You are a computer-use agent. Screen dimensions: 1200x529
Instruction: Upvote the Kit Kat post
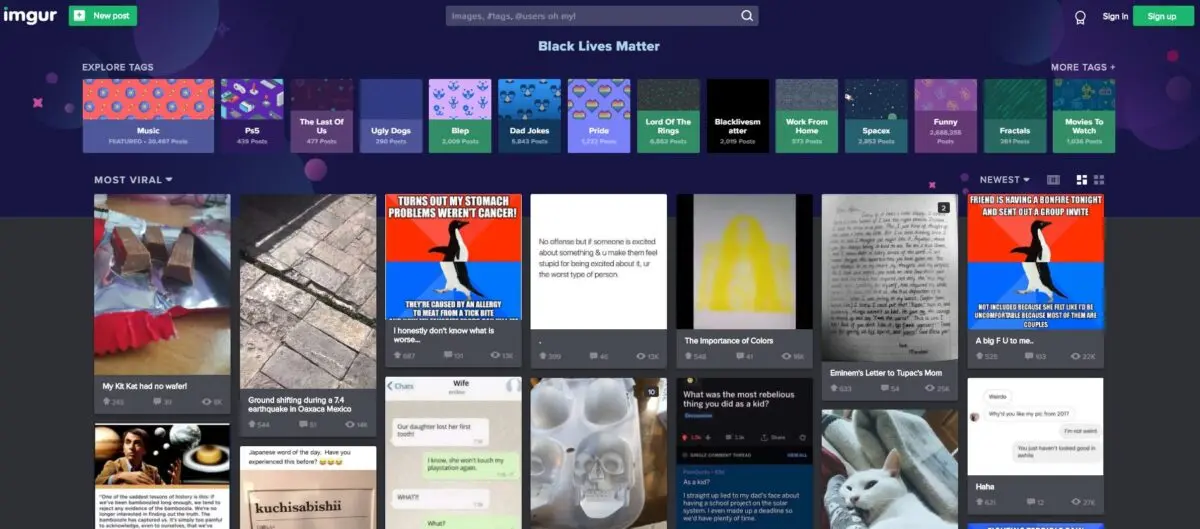pyautogui.click(x=107, y=402)
